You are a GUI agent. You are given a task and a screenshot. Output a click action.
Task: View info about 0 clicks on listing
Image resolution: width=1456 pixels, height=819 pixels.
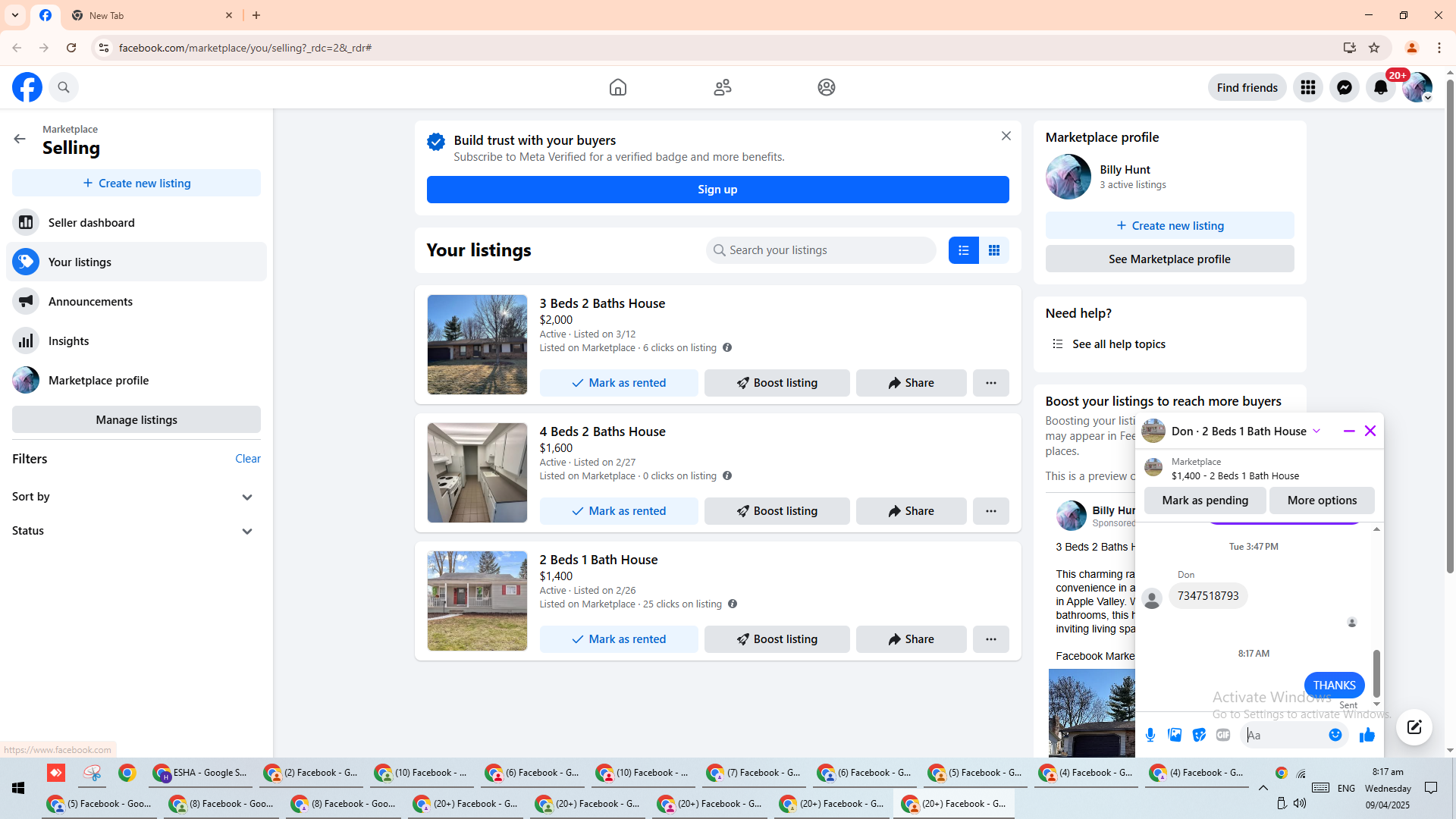[x=727, y=475]
